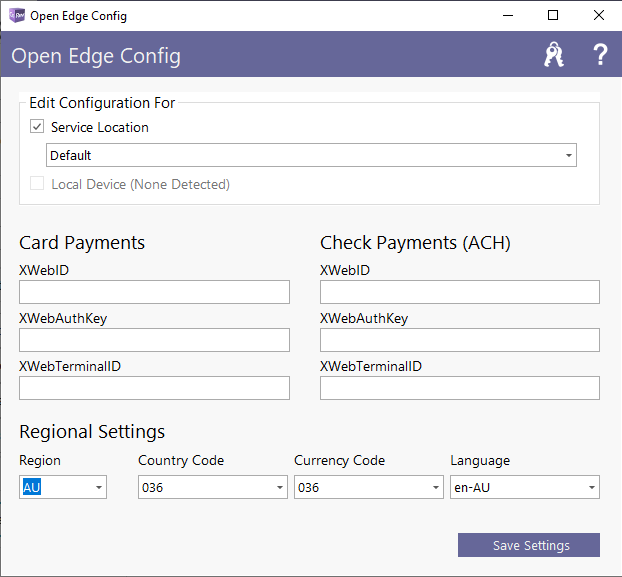Screen dimensions: 622x577
Task: Toggle the Service Location checkbox
Action: click(37, 127)
